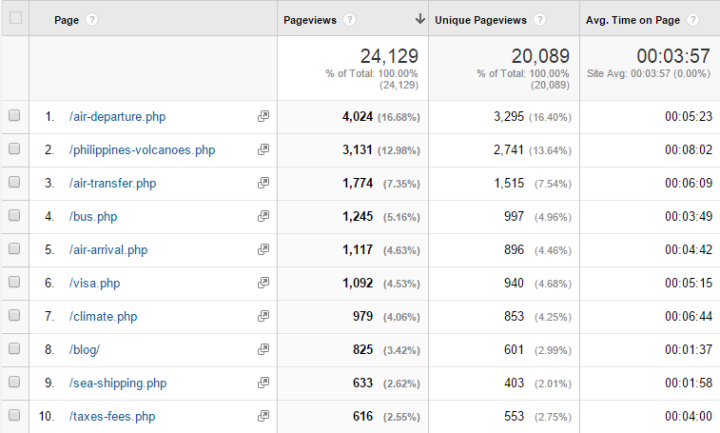The width and height of the screenshot is (720, 433).
Task: Open the /air-arrival.php page link
Action: 108,250
